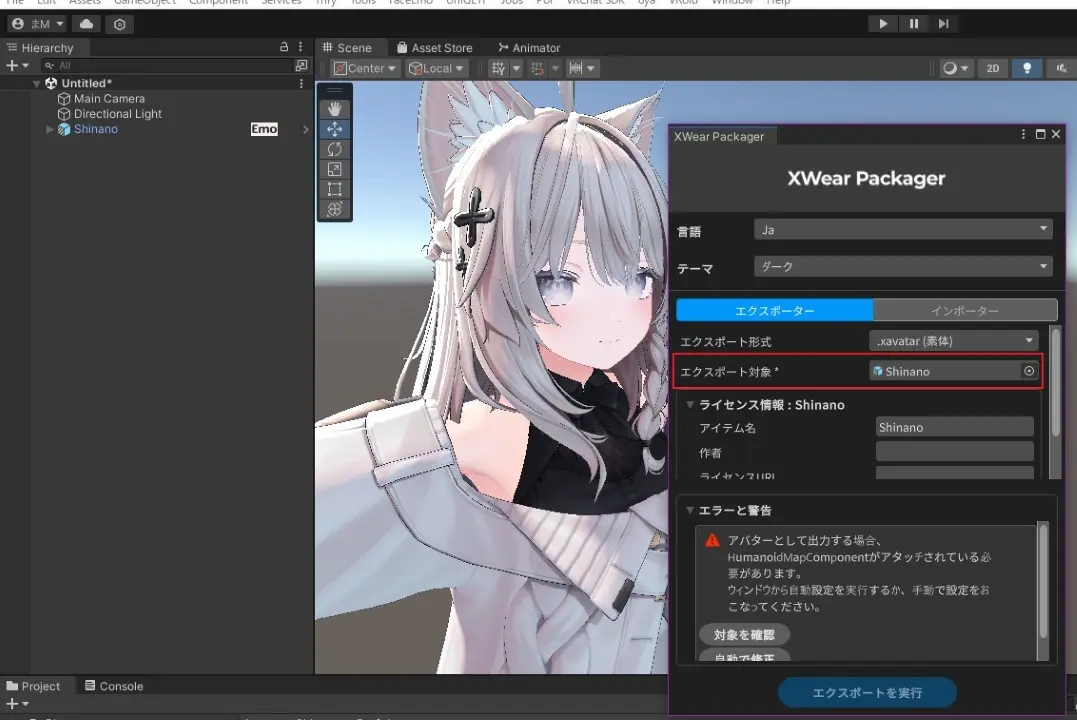The image size is (1077, 720).
Task: Select the Move tool in Scene toolbar
Action: [335, 129]
